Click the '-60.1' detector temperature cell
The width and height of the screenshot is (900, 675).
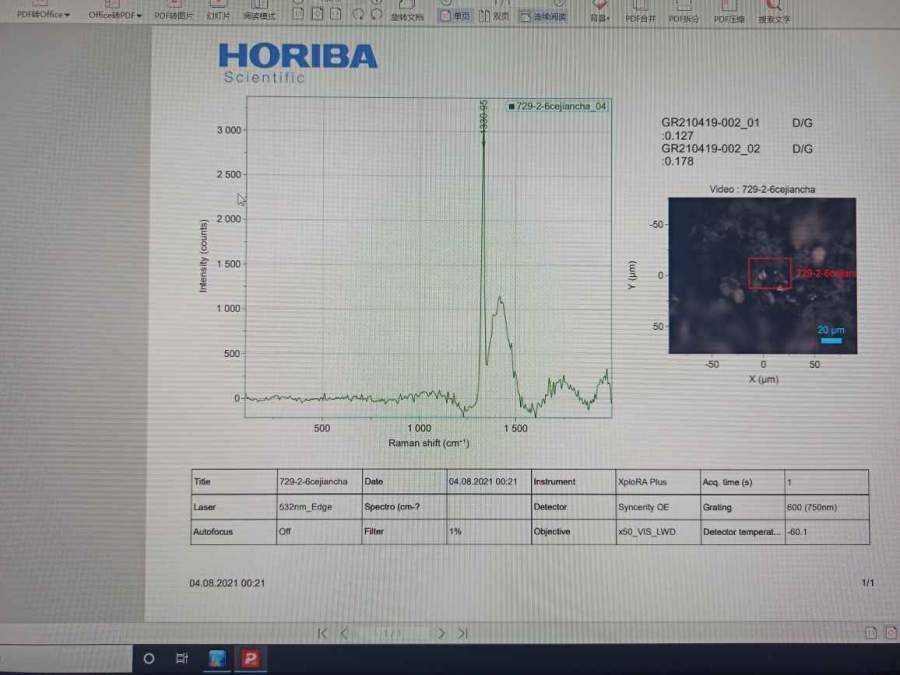tap(827, 532)
